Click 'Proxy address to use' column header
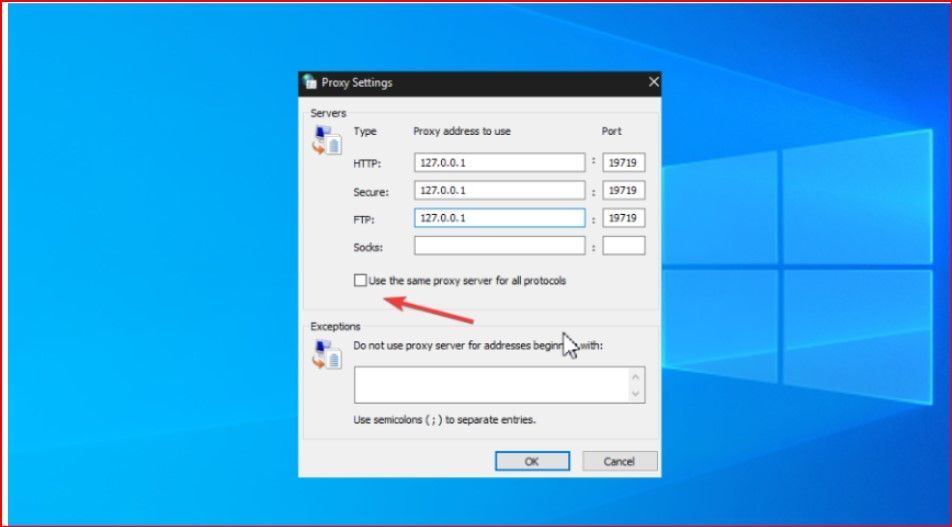Screen dimensions: 952x527 (x=462, y=131)
